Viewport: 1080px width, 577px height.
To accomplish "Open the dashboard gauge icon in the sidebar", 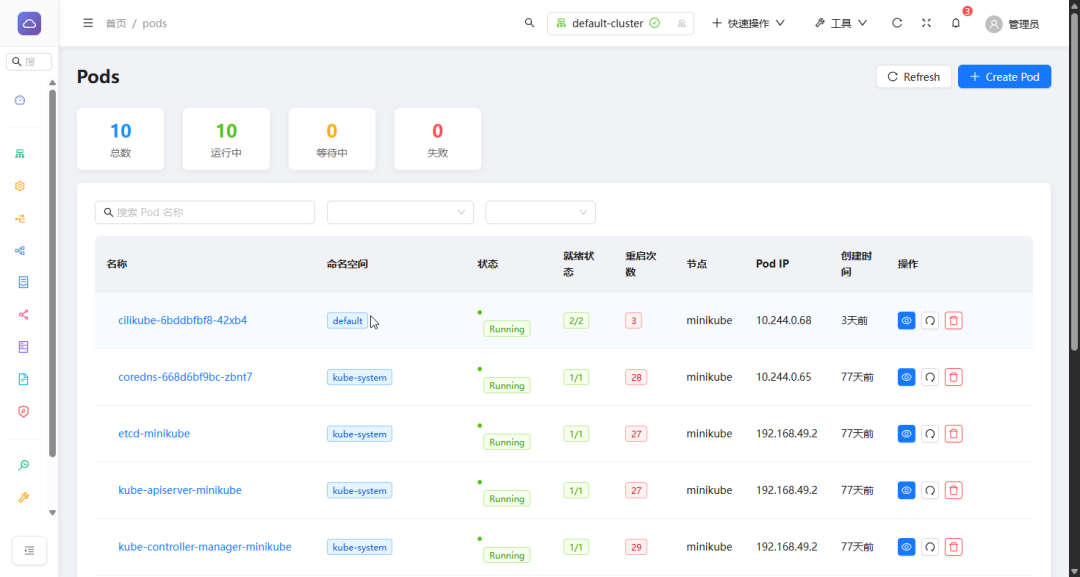I will coord(20,101).
